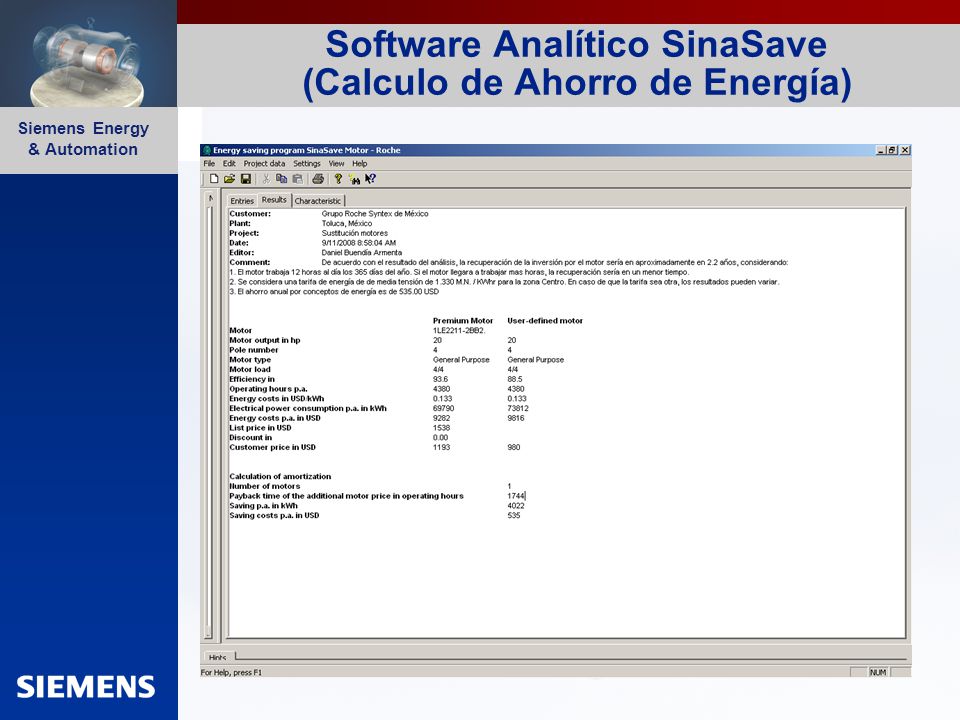Click the NUM indicator in status bar
The width and height of the screenshot is (960, 720).
point(878,672)
